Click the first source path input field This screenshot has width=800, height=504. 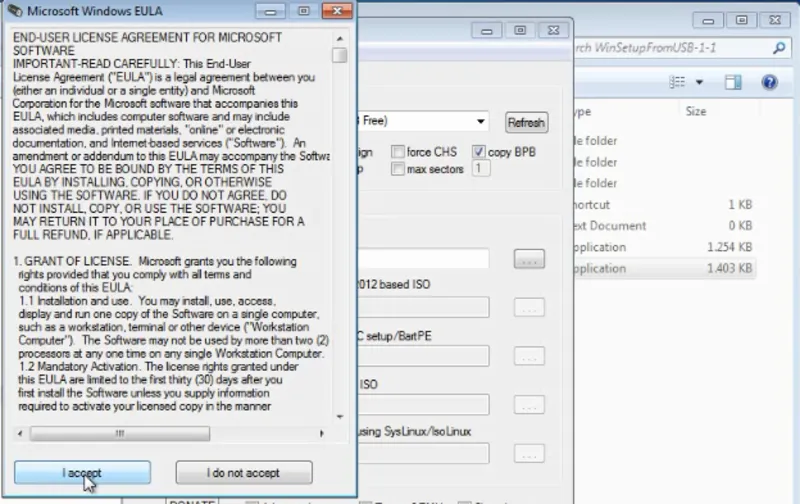(423, 259)
